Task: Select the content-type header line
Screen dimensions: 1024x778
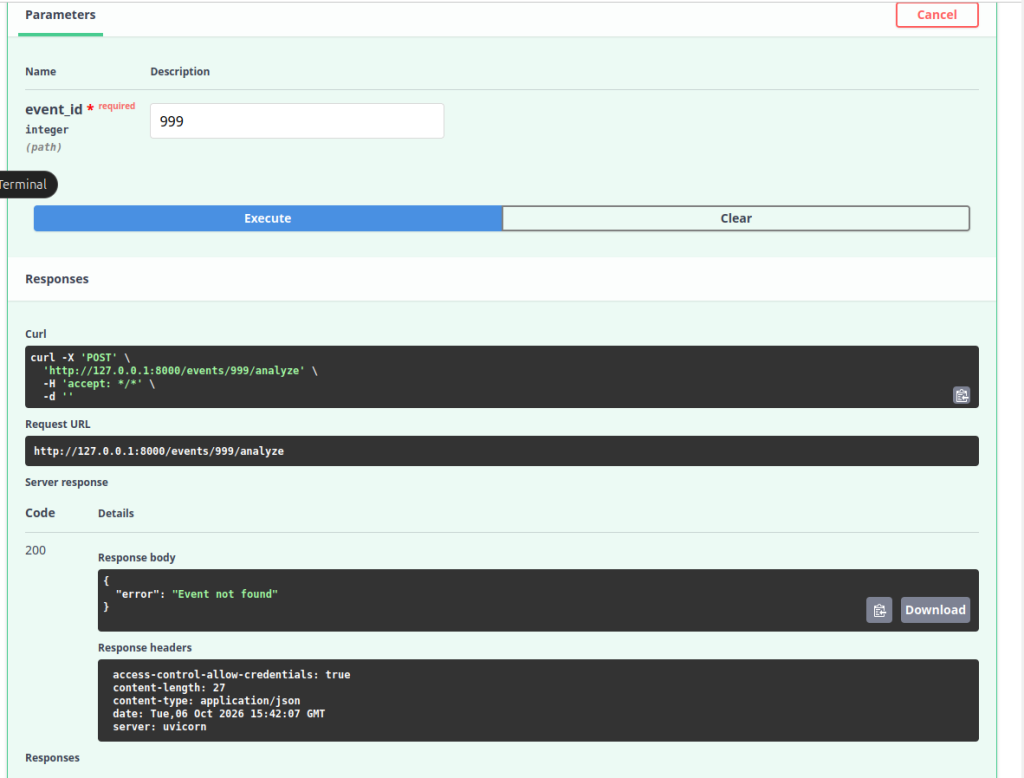Action: coord(206,700)
